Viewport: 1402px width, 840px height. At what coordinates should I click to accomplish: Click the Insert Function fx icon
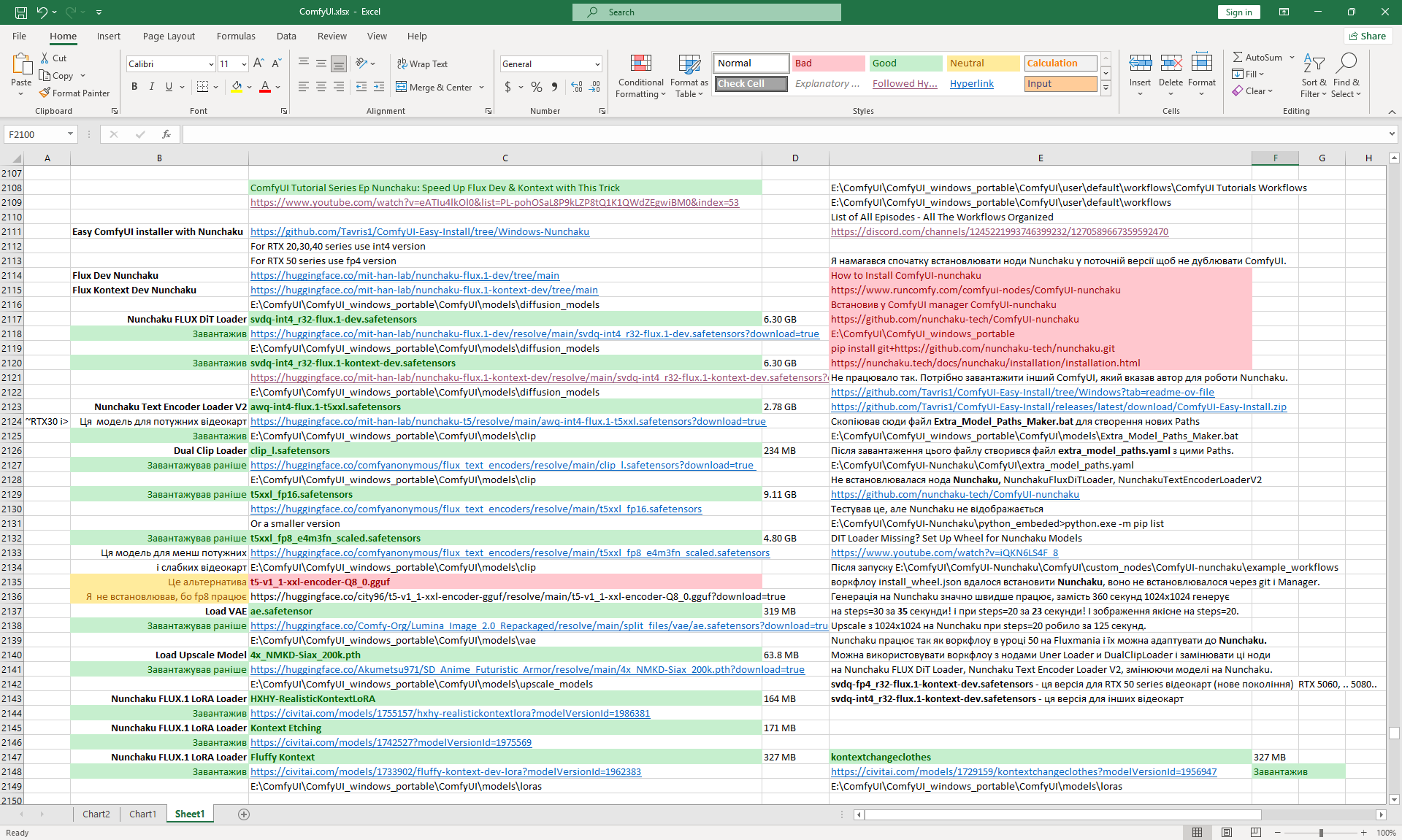[166, 134]
